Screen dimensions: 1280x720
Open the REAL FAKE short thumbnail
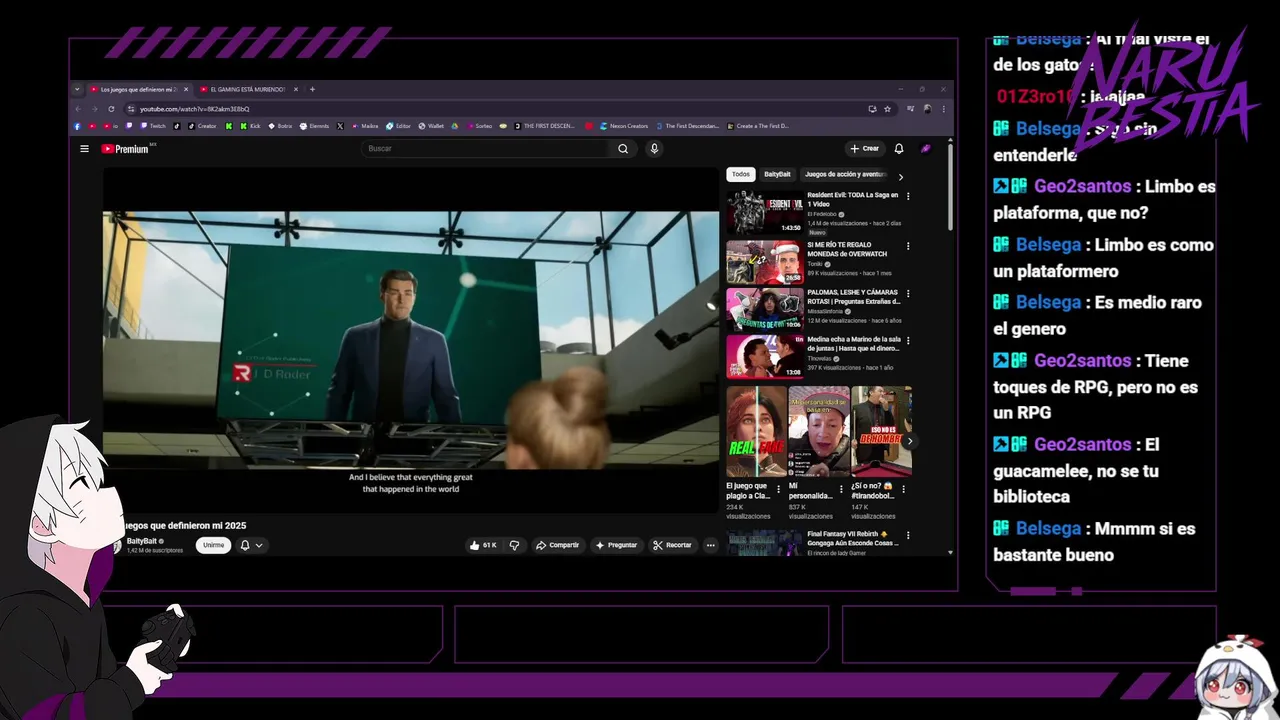(x=756, y=432)
